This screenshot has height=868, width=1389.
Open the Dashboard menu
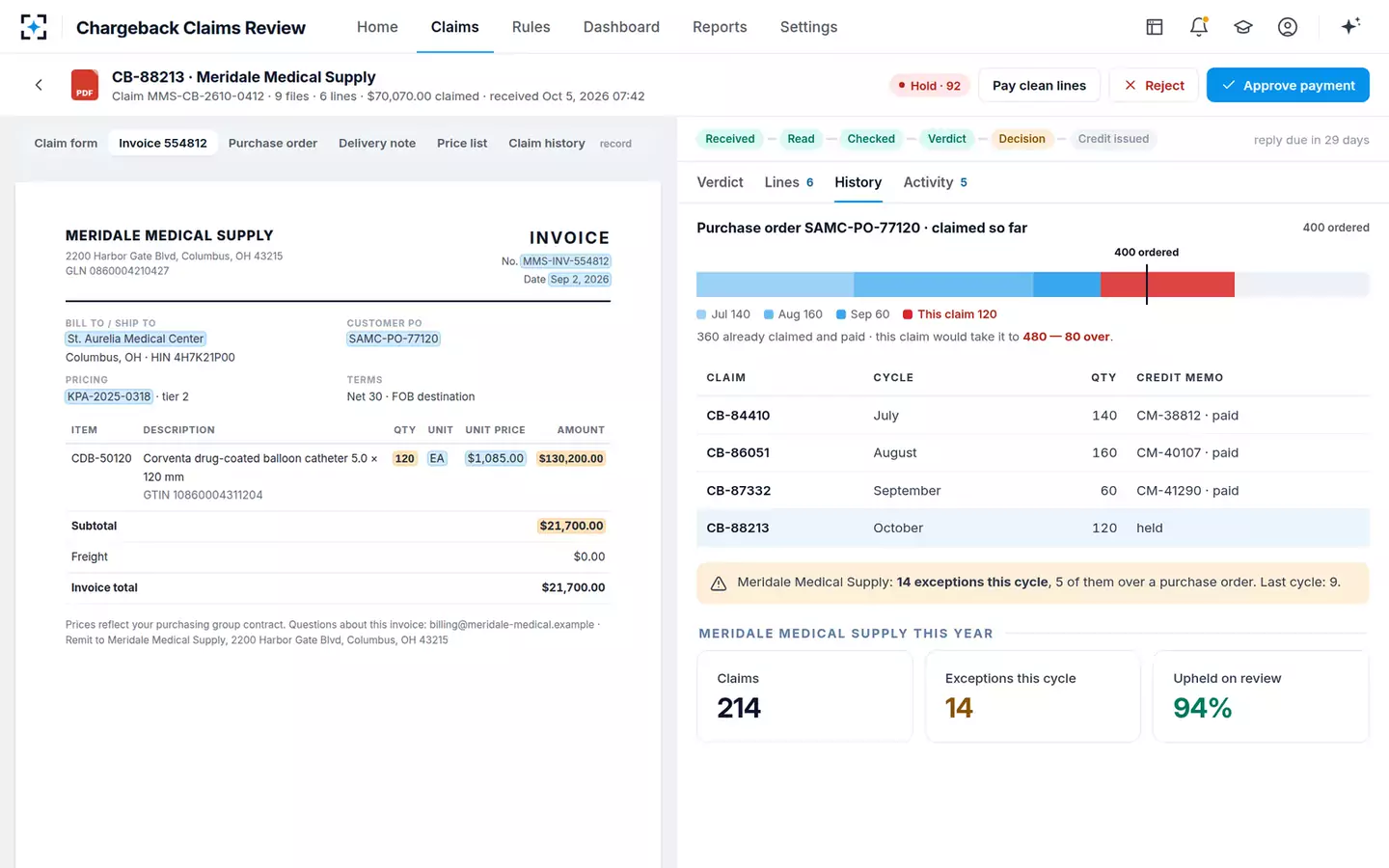621,27
